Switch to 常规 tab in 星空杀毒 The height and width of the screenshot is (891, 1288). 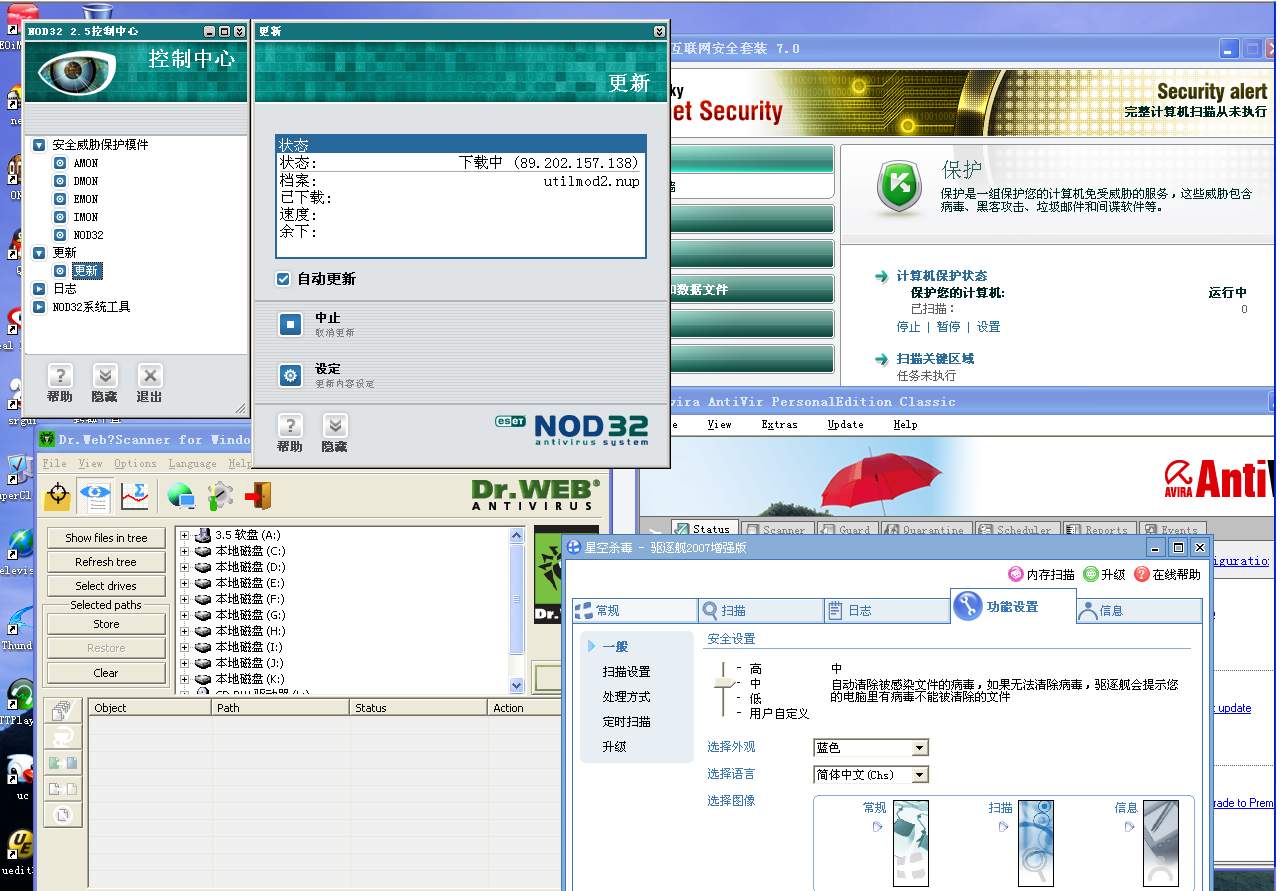[634, 610]
